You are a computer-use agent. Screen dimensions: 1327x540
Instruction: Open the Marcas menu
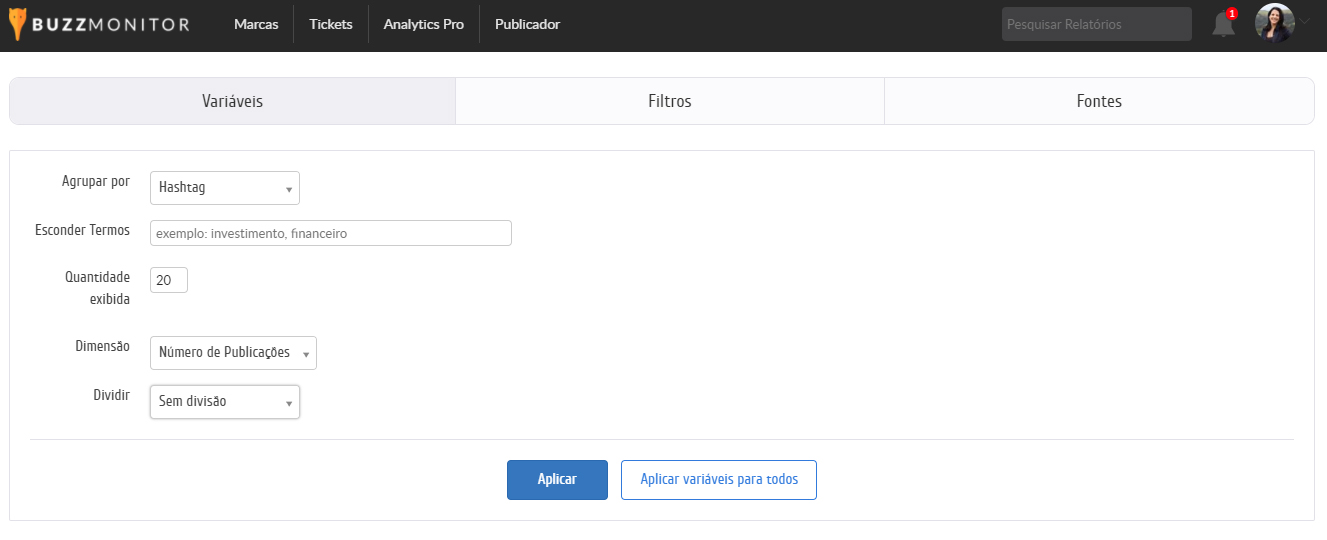pos(256,24)
